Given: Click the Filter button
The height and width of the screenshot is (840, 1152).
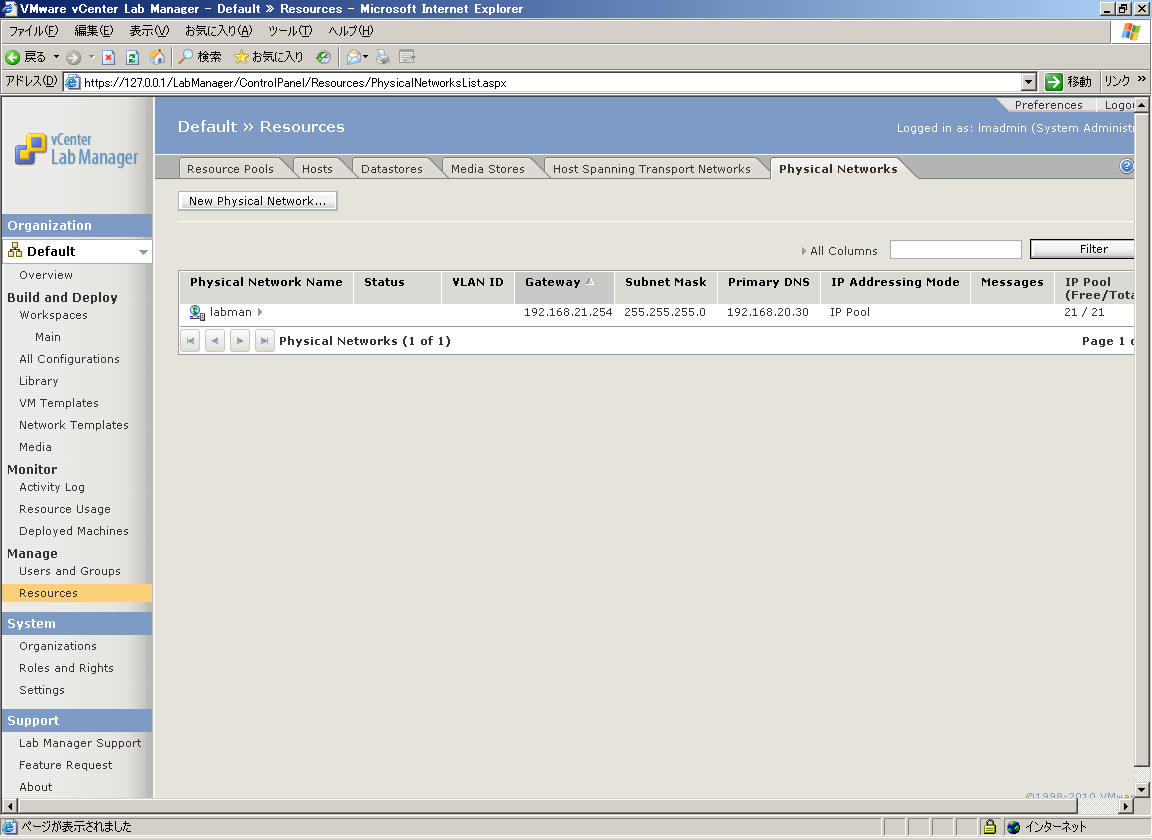Looking at the screenshot, I should (x=1083, y=249).
